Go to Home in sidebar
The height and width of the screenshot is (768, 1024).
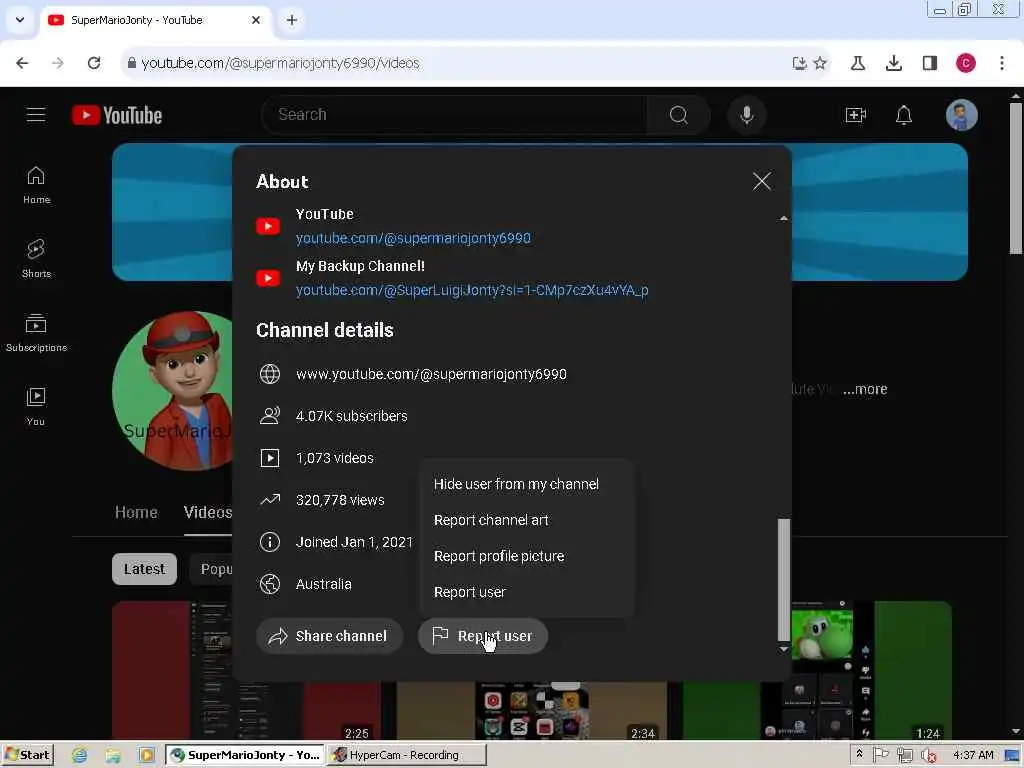(36, 185)
